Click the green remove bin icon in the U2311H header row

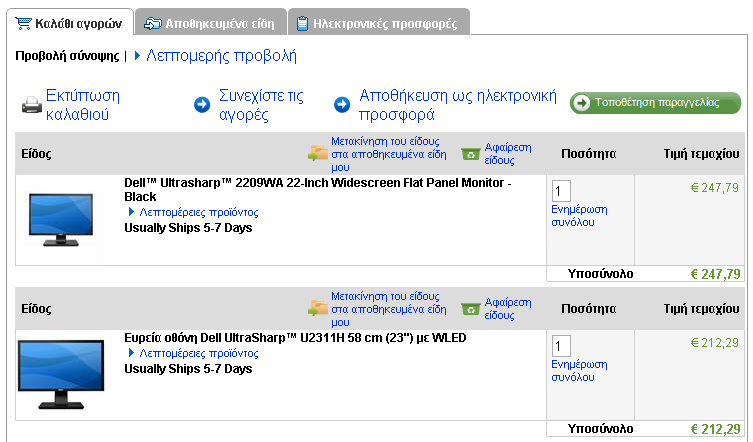(x=471, y=309)
